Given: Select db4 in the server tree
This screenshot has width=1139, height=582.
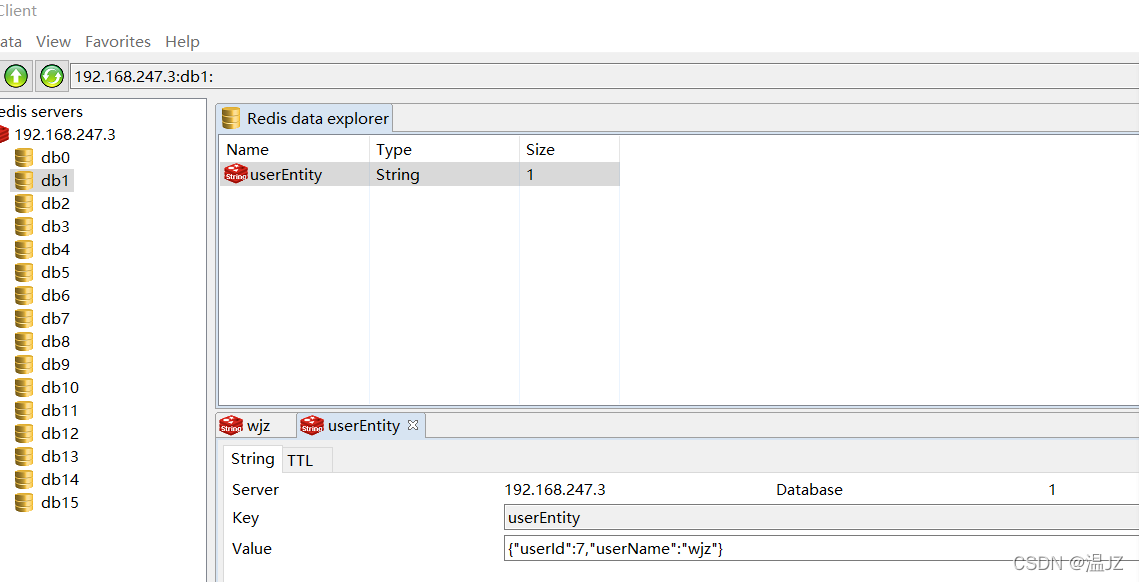Looking at the screenshot, I should point(55,249).
